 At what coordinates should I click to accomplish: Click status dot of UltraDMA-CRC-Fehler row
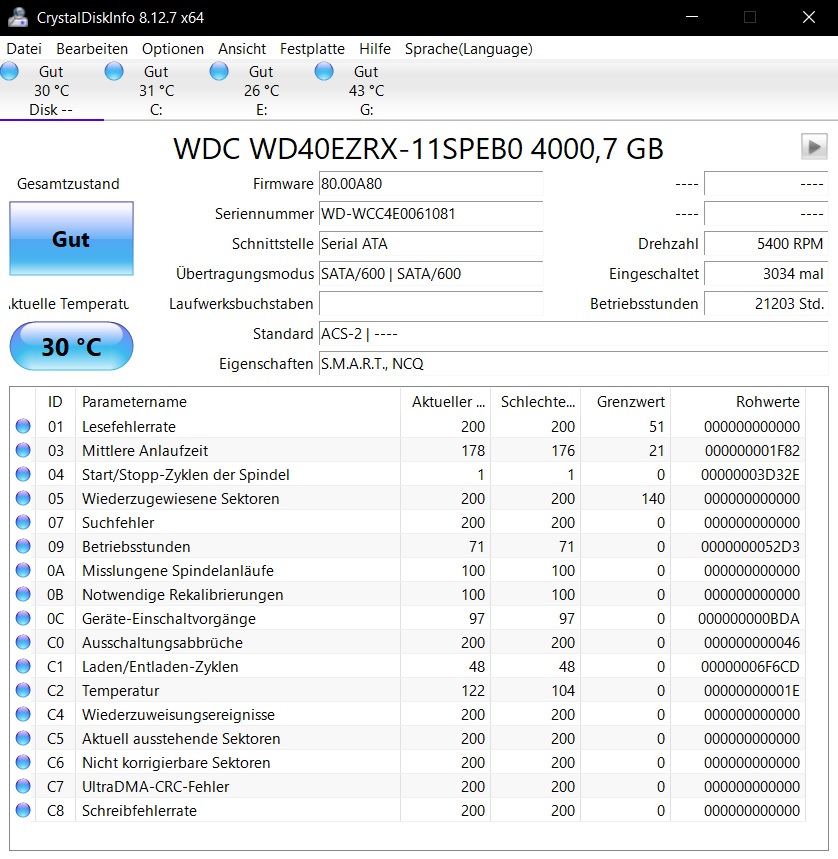coord(23,786)
